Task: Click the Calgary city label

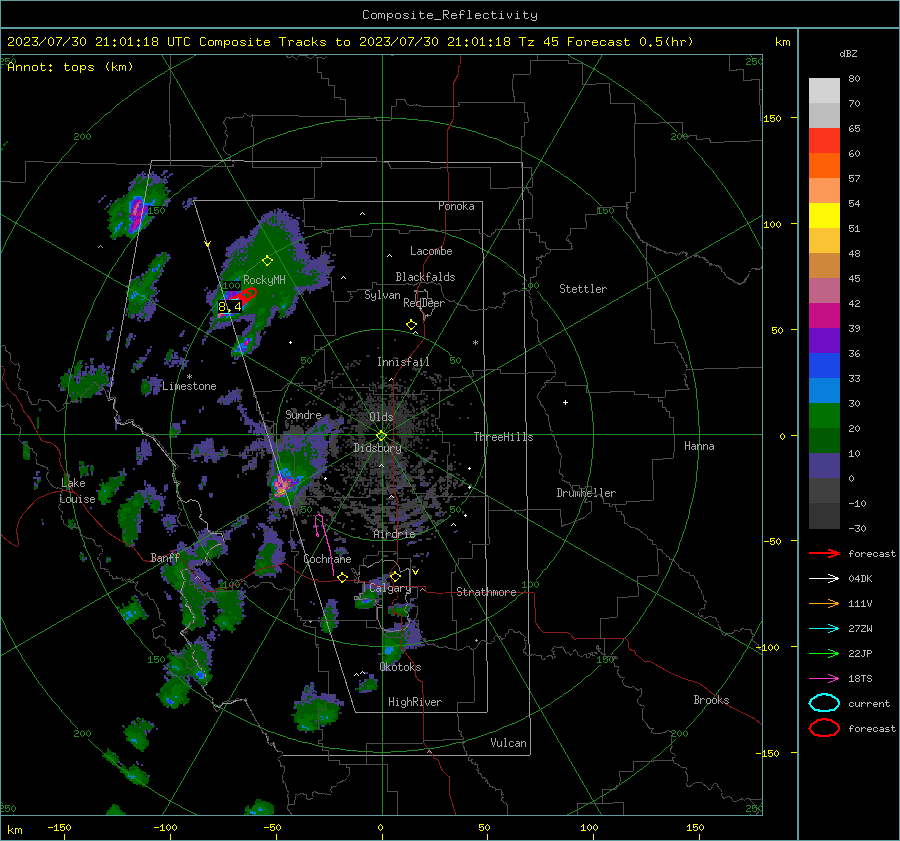Action: (x=390, y=588)
